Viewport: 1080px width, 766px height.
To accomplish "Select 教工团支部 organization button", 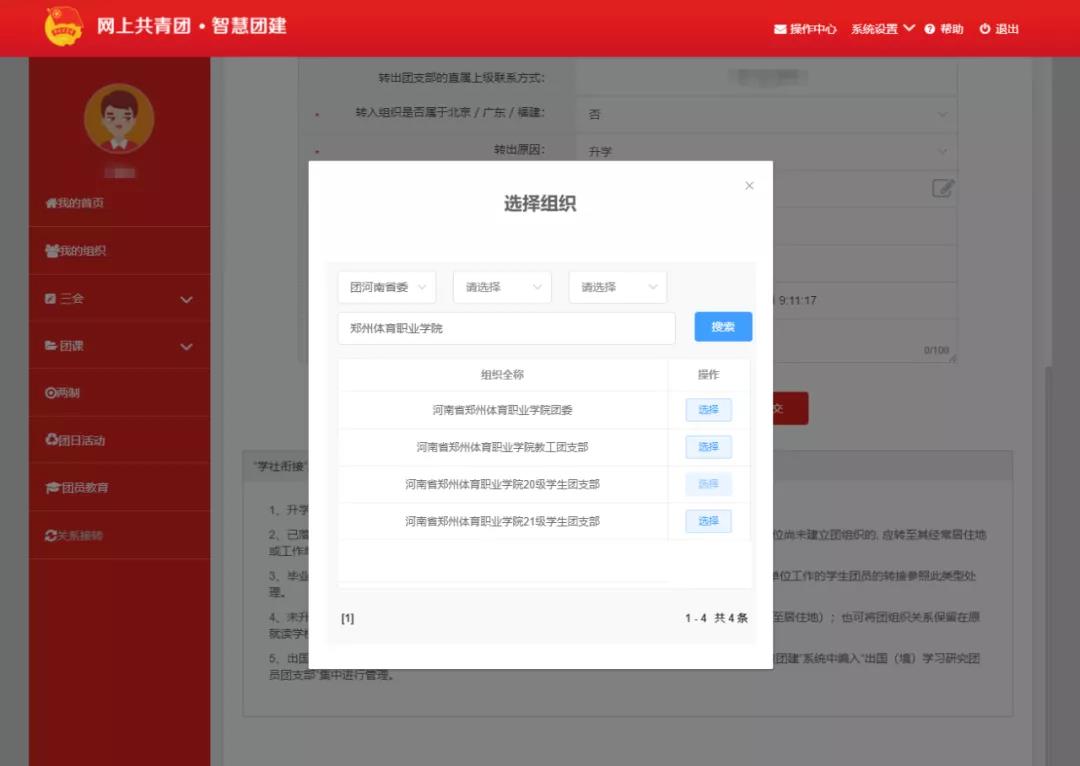I will point(708,447).
